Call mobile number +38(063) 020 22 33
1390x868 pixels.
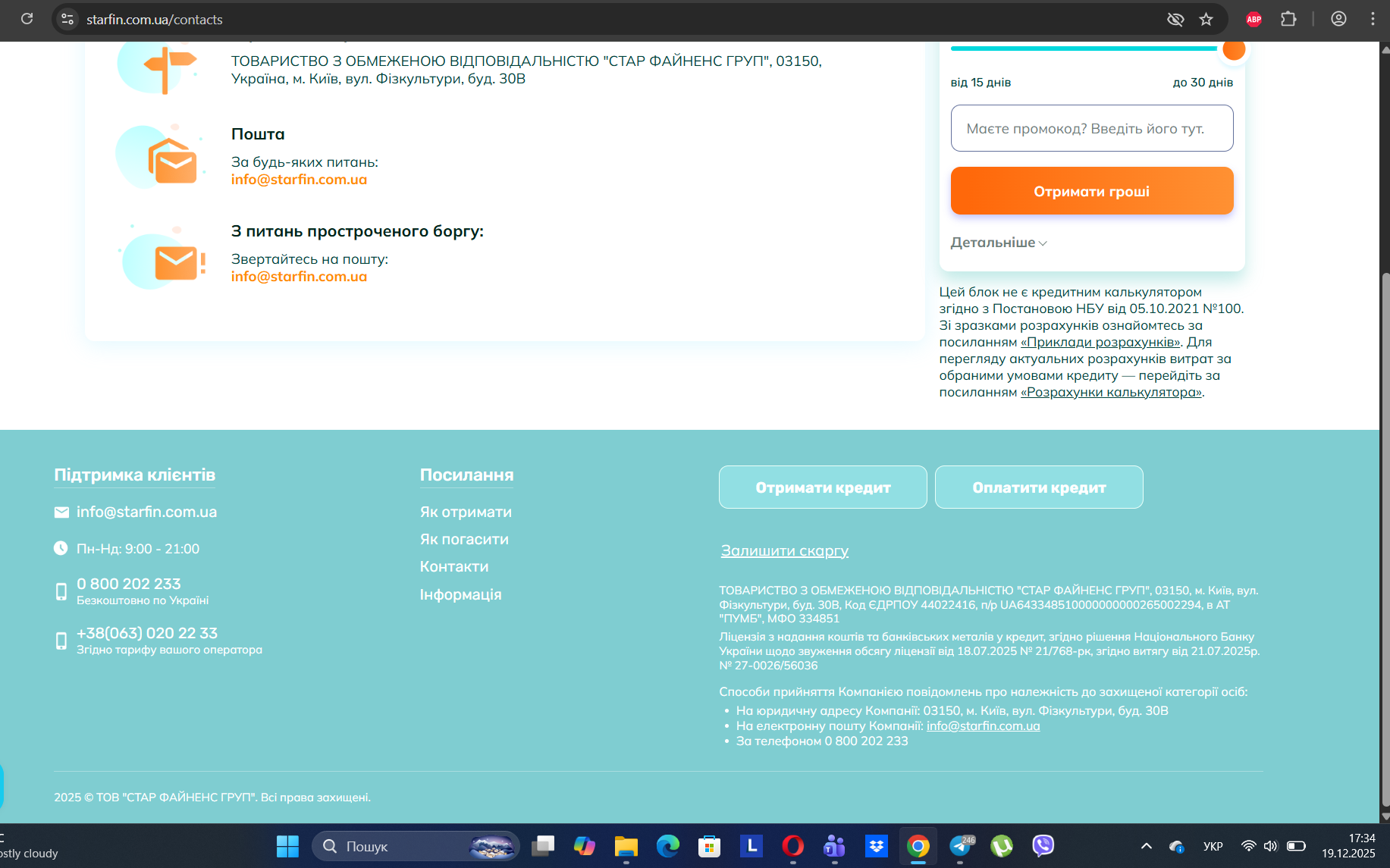click(x=147, y=633)
